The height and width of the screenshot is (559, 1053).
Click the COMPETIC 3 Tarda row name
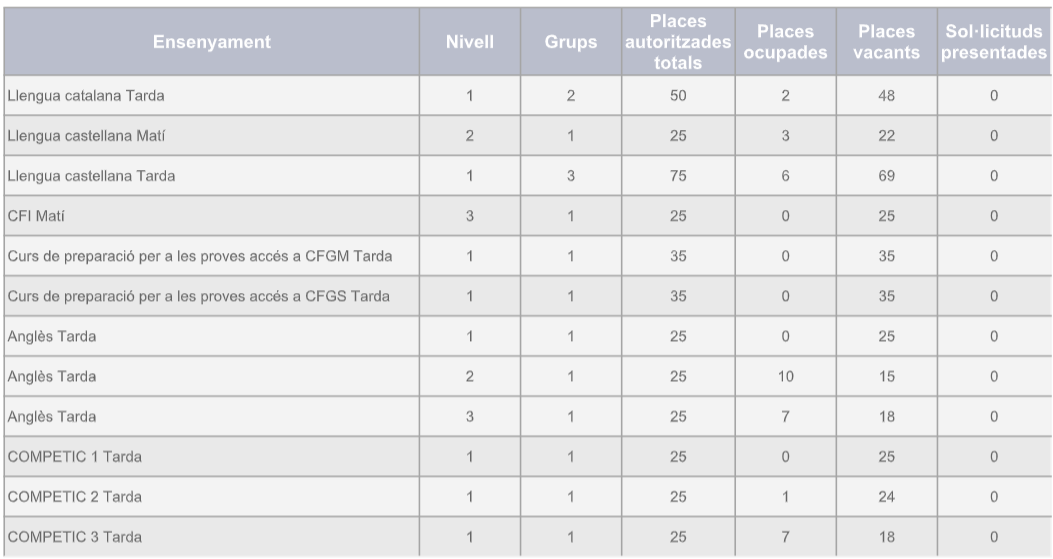[74, 537]
